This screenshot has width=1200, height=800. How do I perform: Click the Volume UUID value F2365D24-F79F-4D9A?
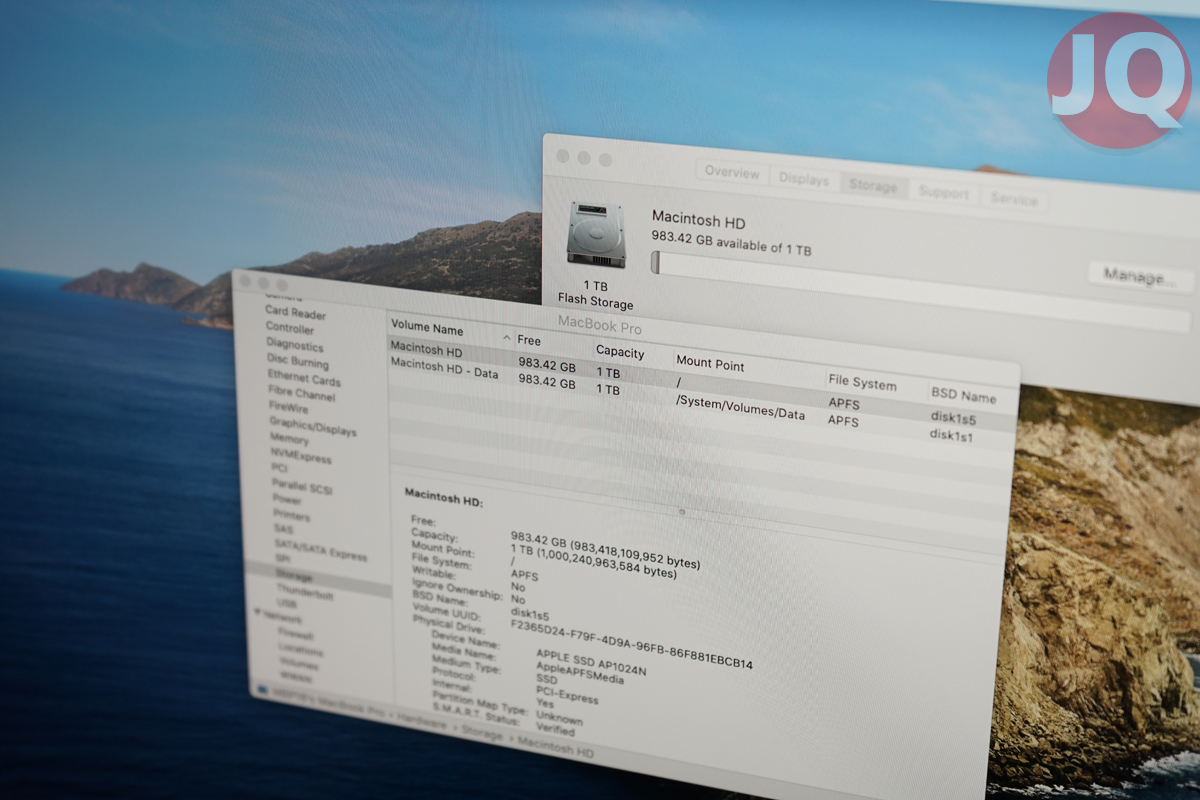coord(632,643)
